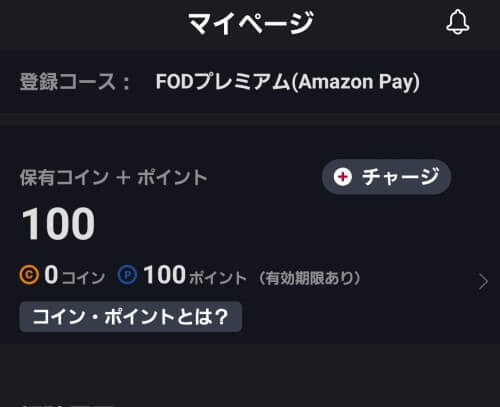Image resolution: width=500 pixels, height=407 pixels.
Task: Open the チャージ button
Action: click(386, 177)
